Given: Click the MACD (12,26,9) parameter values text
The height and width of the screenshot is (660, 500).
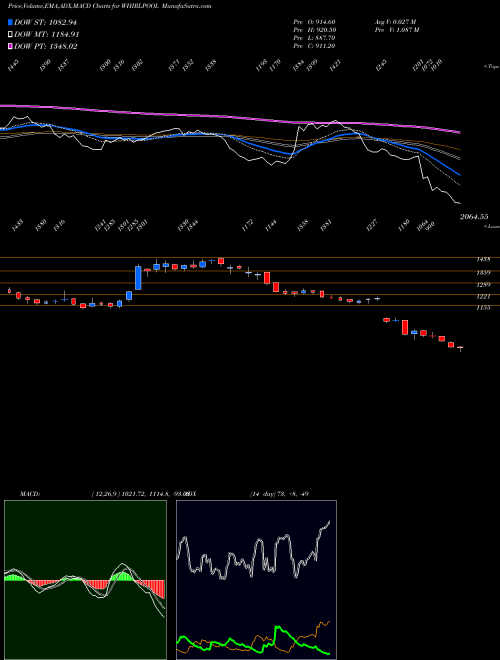Looking at the screenshot, I should 140,494.
